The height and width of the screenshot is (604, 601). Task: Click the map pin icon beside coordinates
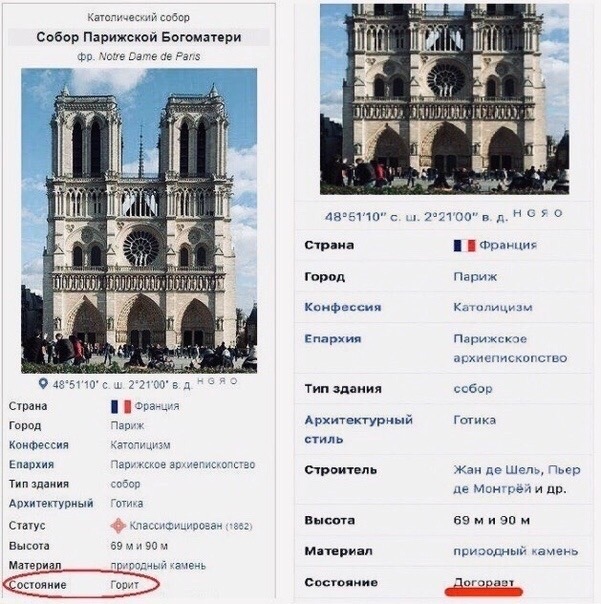click(43, 383)
